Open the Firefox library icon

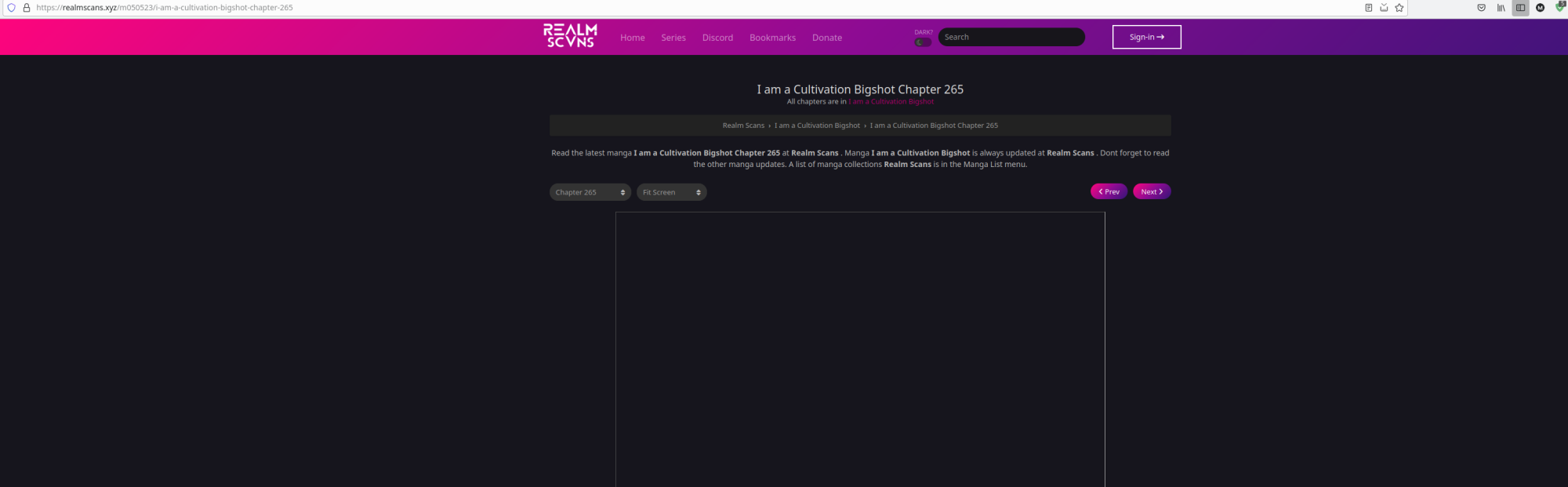(1501, 8)
